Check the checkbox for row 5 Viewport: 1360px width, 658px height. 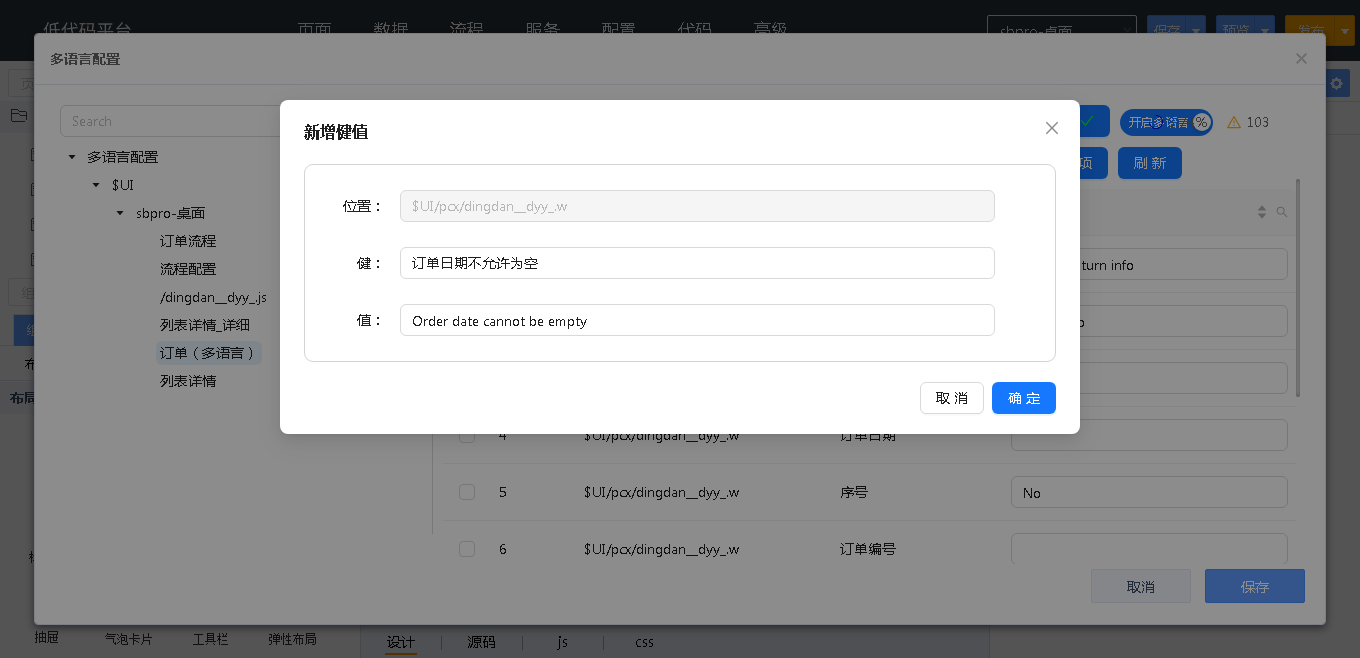(467, 492)
